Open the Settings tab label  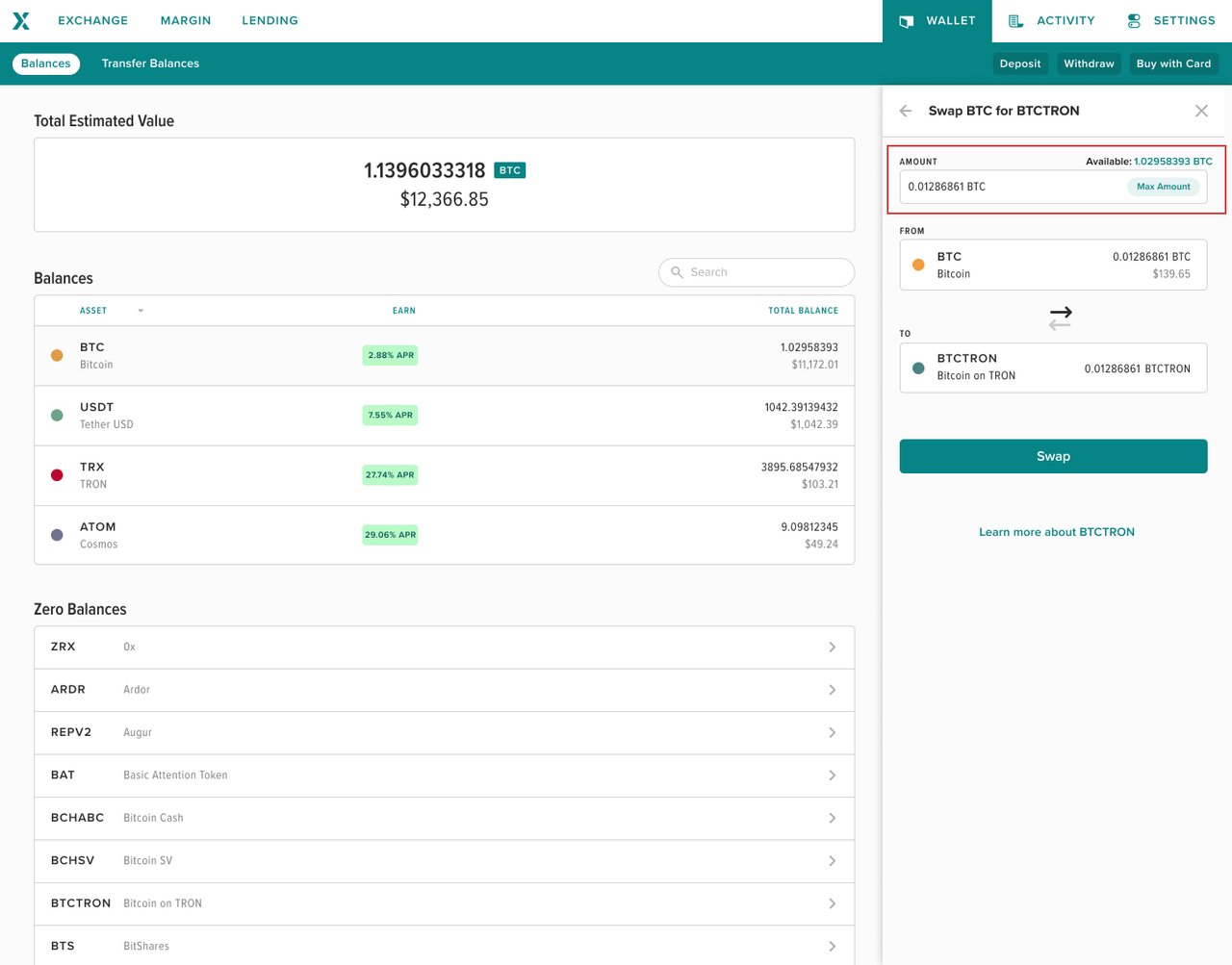(x=1184, y=20)
